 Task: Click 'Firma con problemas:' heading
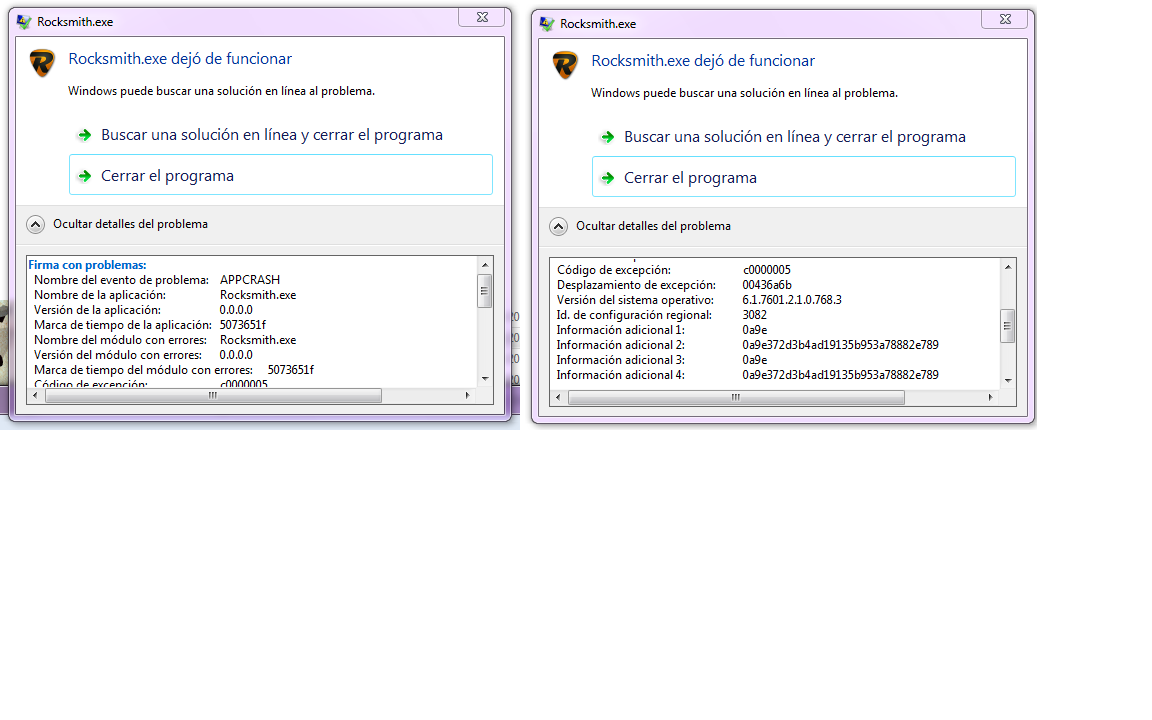[87, 265]
